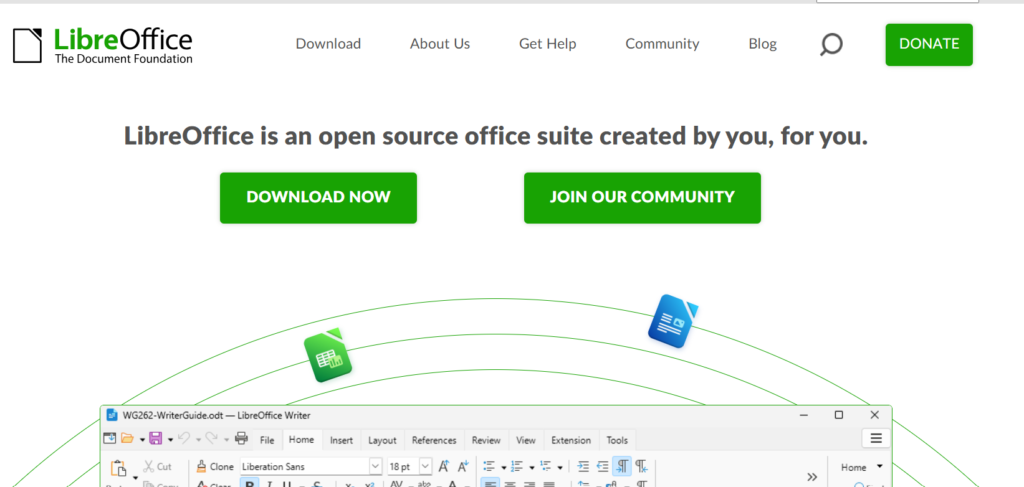Switch to the View tab
The height and width of the screenshot is (487, 1024).
pos(526,440)
